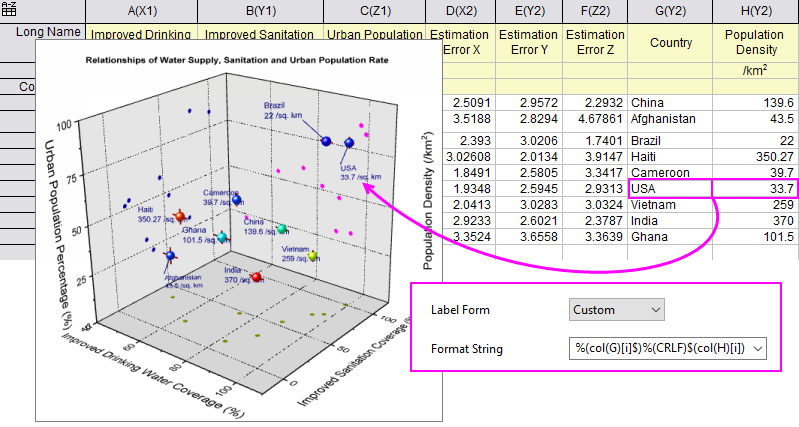This screenshot has height=427, width=799.
Task: Select the orange Haiti data sphere
Action: click(180, 217)
